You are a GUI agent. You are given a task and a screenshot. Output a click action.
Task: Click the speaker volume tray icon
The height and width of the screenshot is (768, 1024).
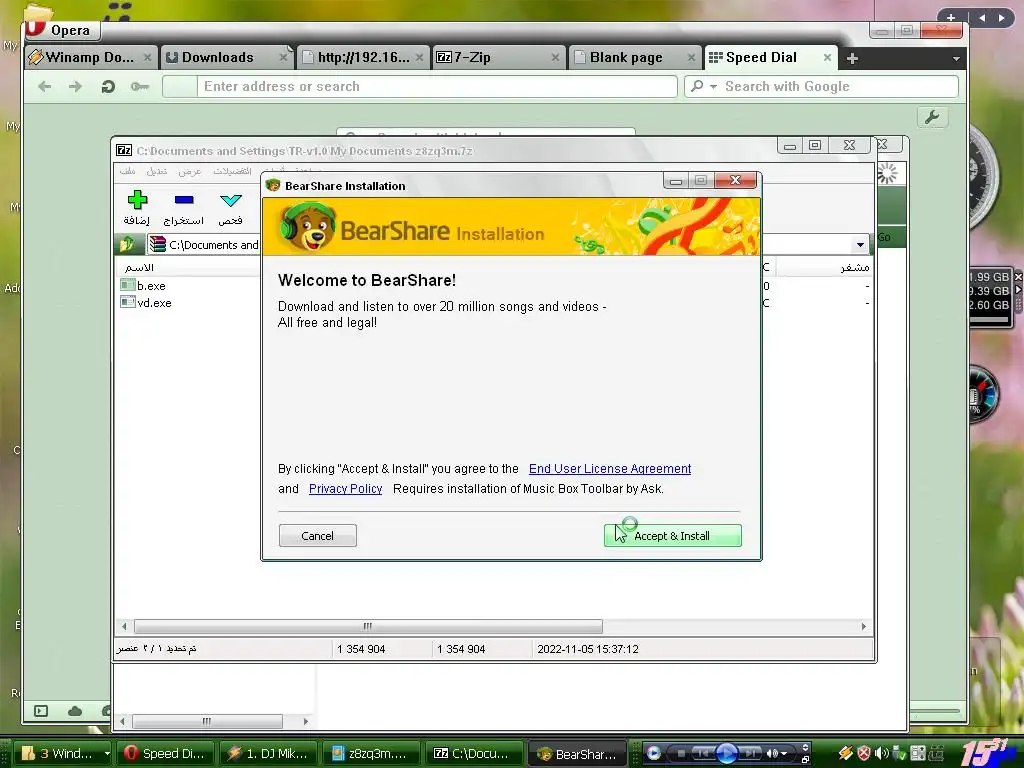[881, 753]
